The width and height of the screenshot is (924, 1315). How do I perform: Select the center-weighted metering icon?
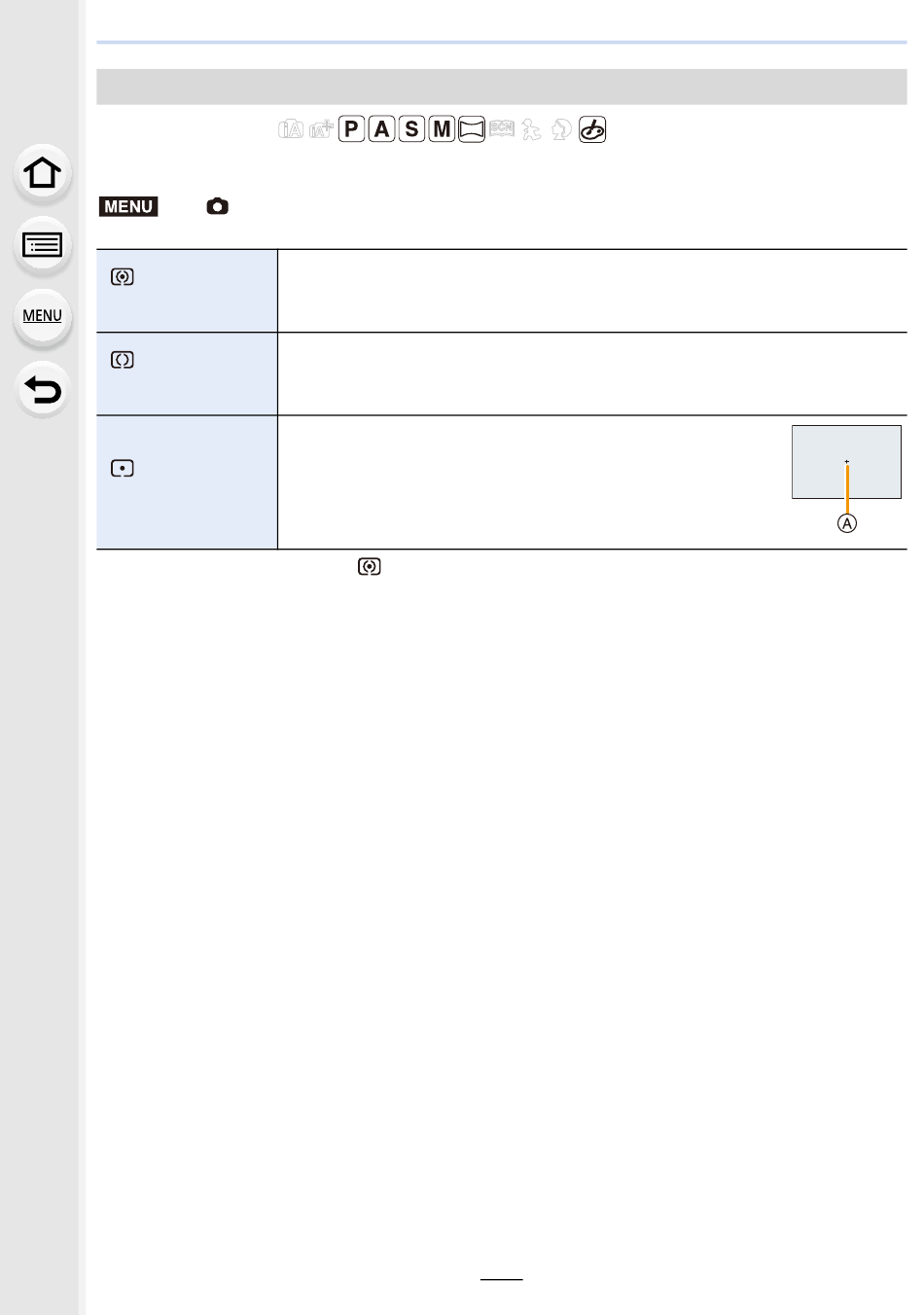(122, 360)
